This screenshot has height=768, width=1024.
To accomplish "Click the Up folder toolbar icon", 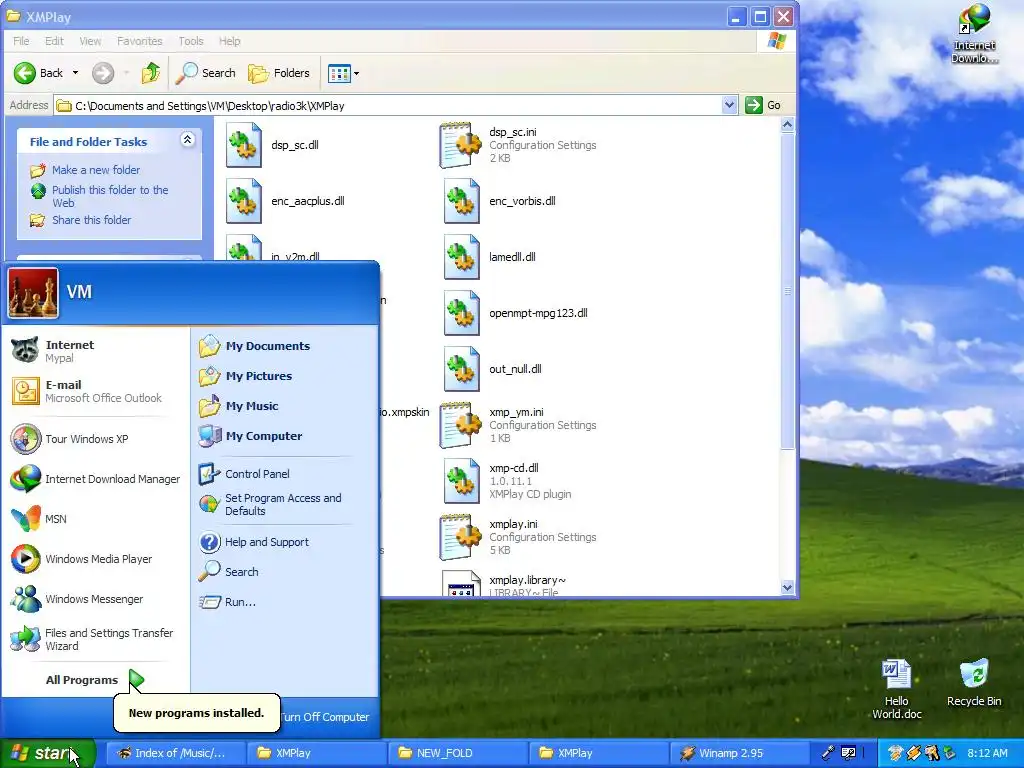I will point(151,73).
